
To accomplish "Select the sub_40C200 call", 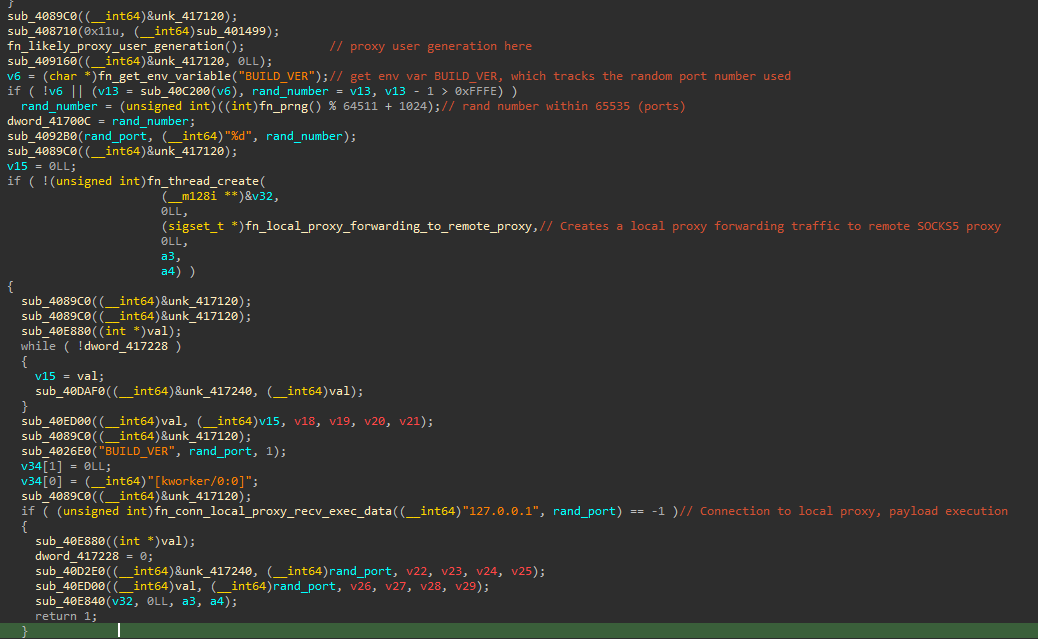I will (x=175, y=91).
